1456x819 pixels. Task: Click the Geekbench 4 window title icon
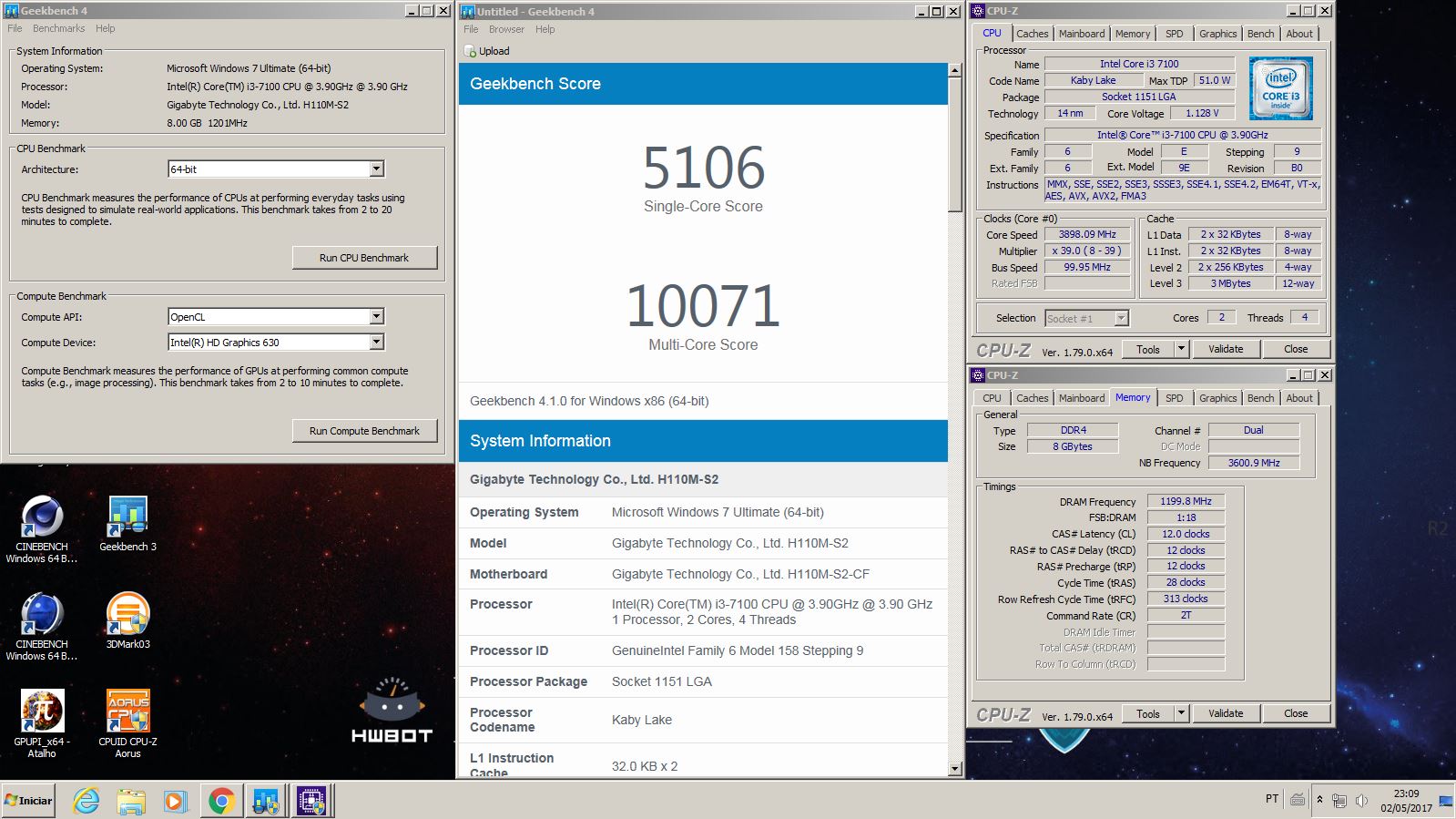[x=12, y=11]
